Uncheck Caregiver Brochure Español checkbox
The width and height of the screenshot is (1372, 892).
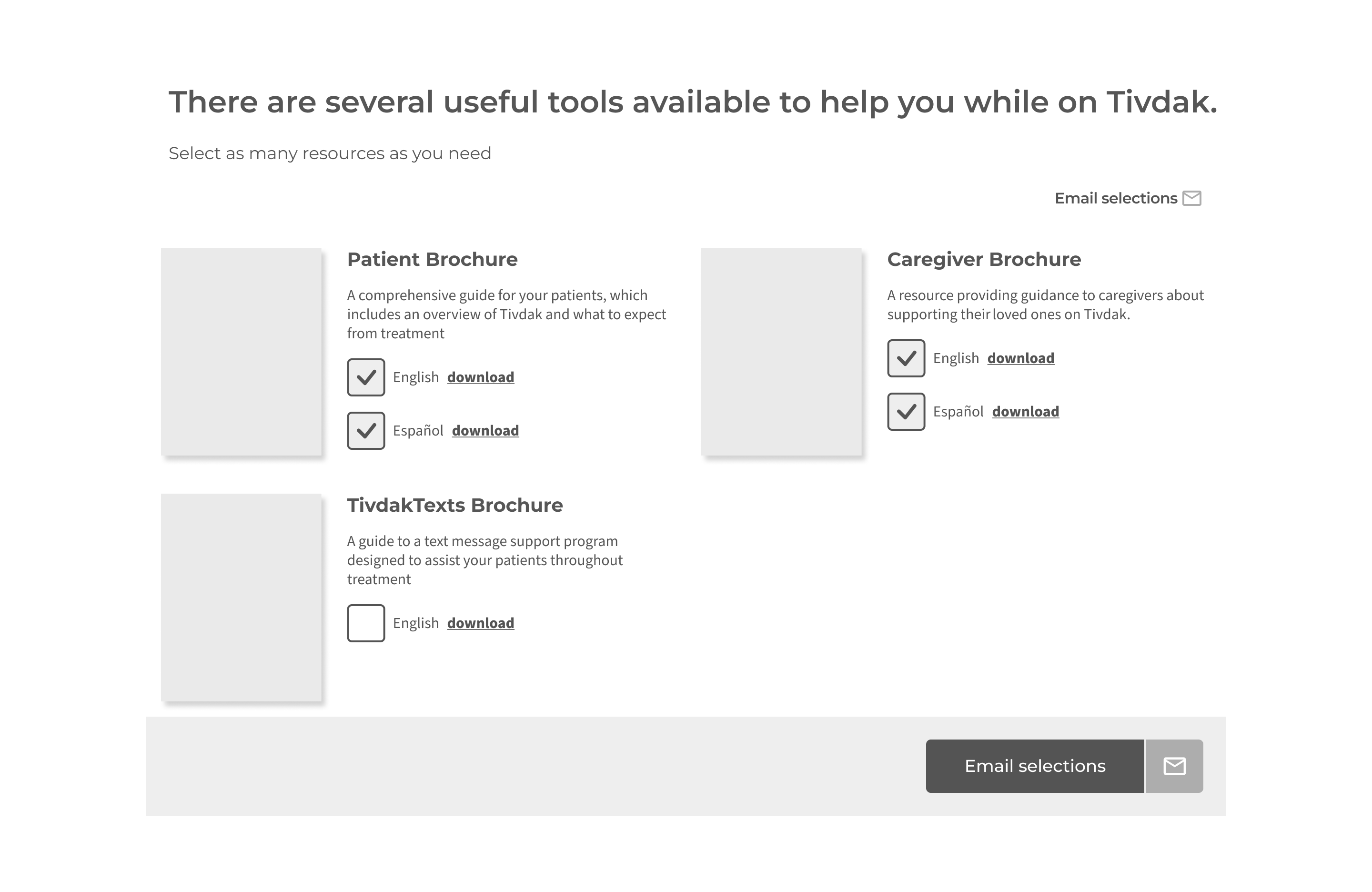[906, 412]
